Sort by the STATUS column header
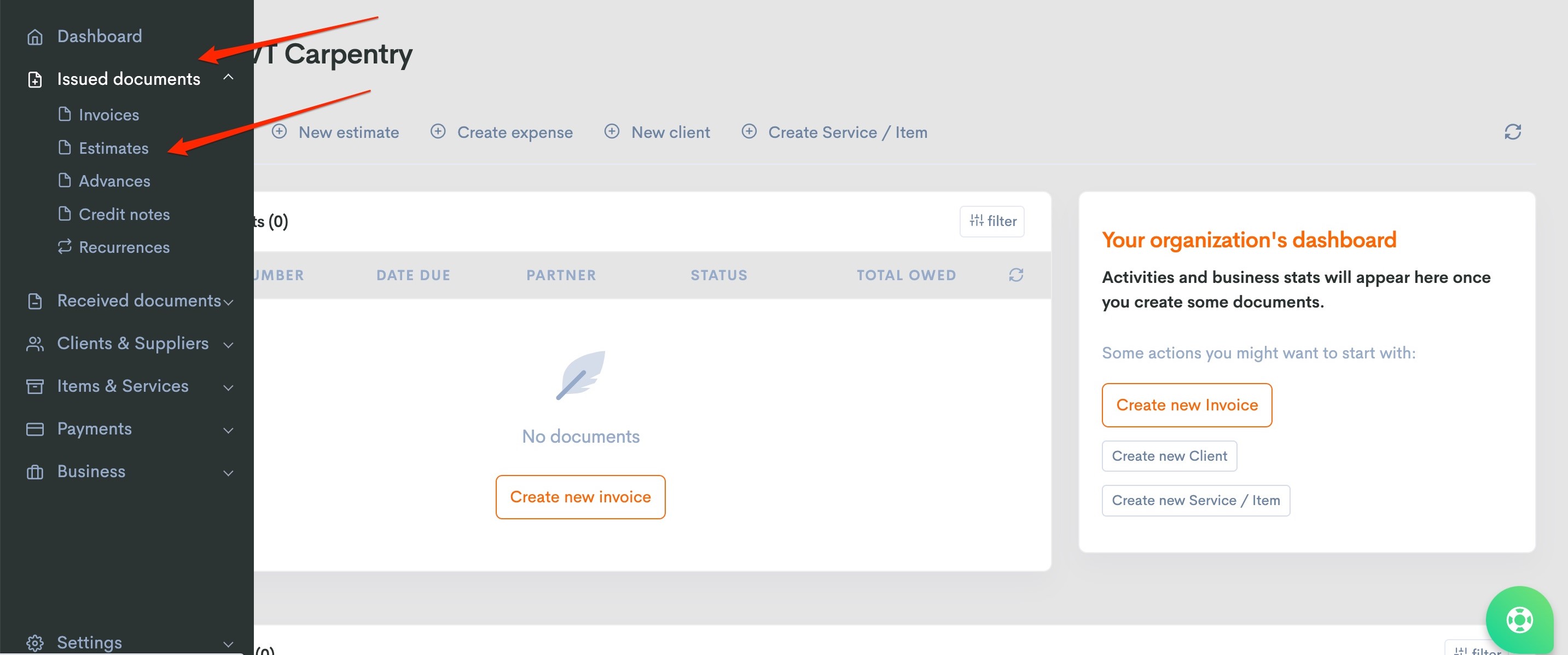Screen dimensions: 1568x655 [719, 275]
